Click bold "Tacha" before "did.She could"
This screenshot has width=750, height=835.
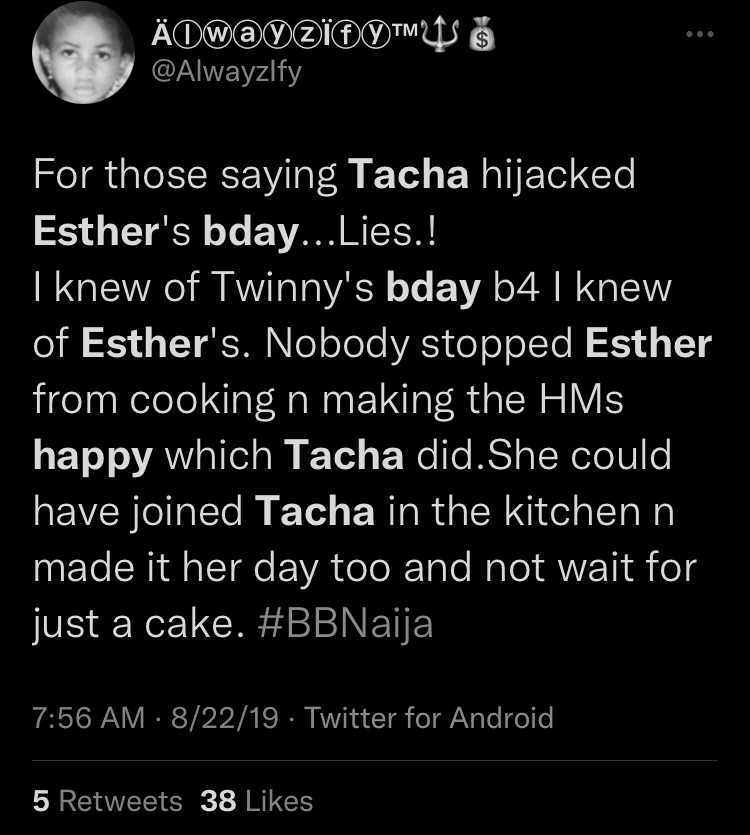click(x=344, y=456)
